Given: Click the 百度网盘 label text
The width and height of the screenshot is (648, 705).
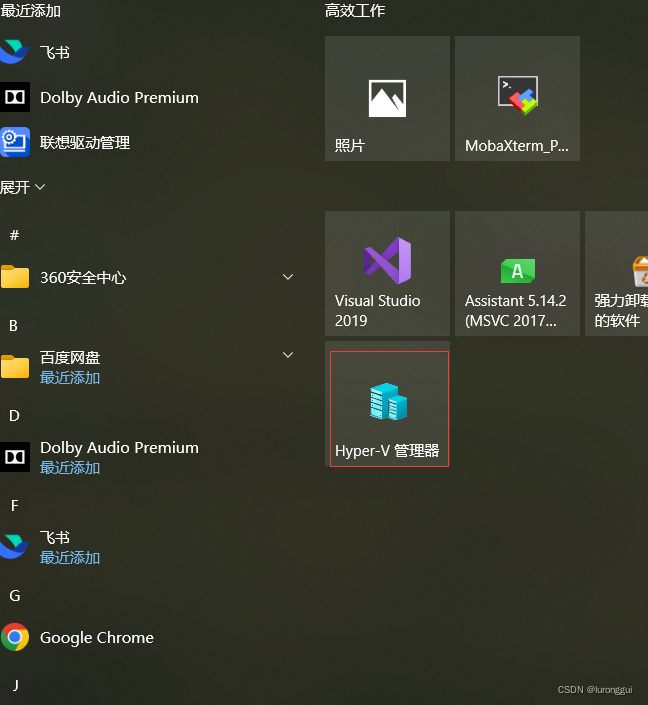Looking at the screenshot, I should coord(70,358).
